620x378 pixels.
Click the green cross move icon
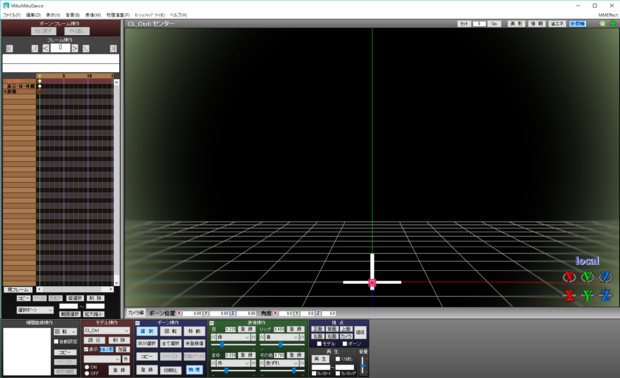(612, 24)
